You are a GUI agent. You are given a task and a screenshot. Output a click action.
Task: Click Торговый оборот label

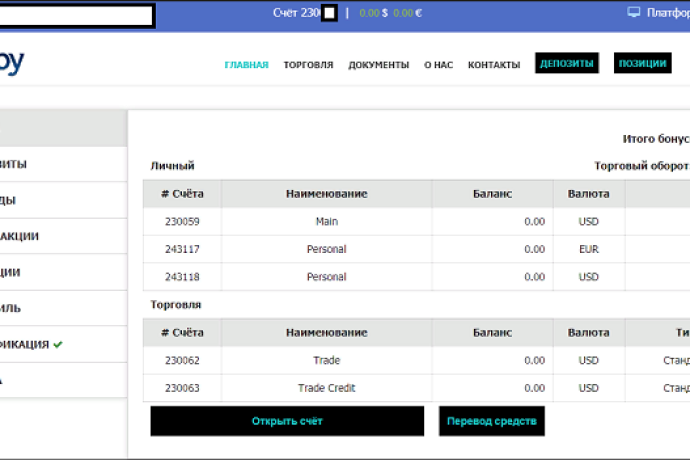click(642, 166)
